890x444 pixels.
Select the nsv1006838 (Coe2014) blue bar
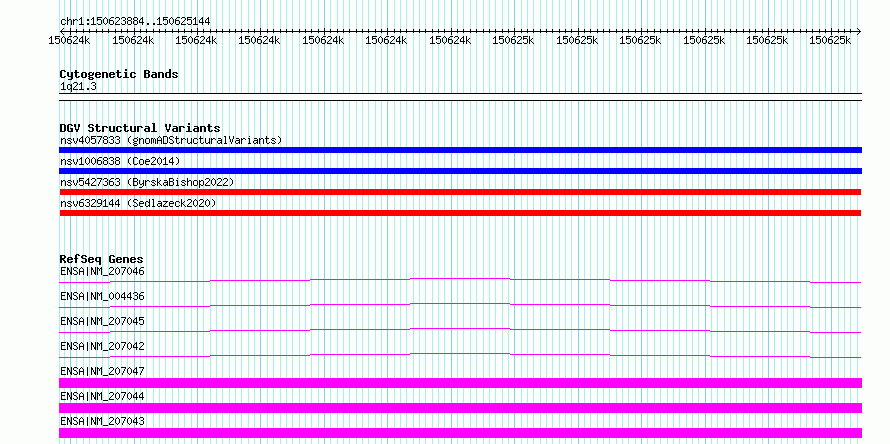[460, 171]
